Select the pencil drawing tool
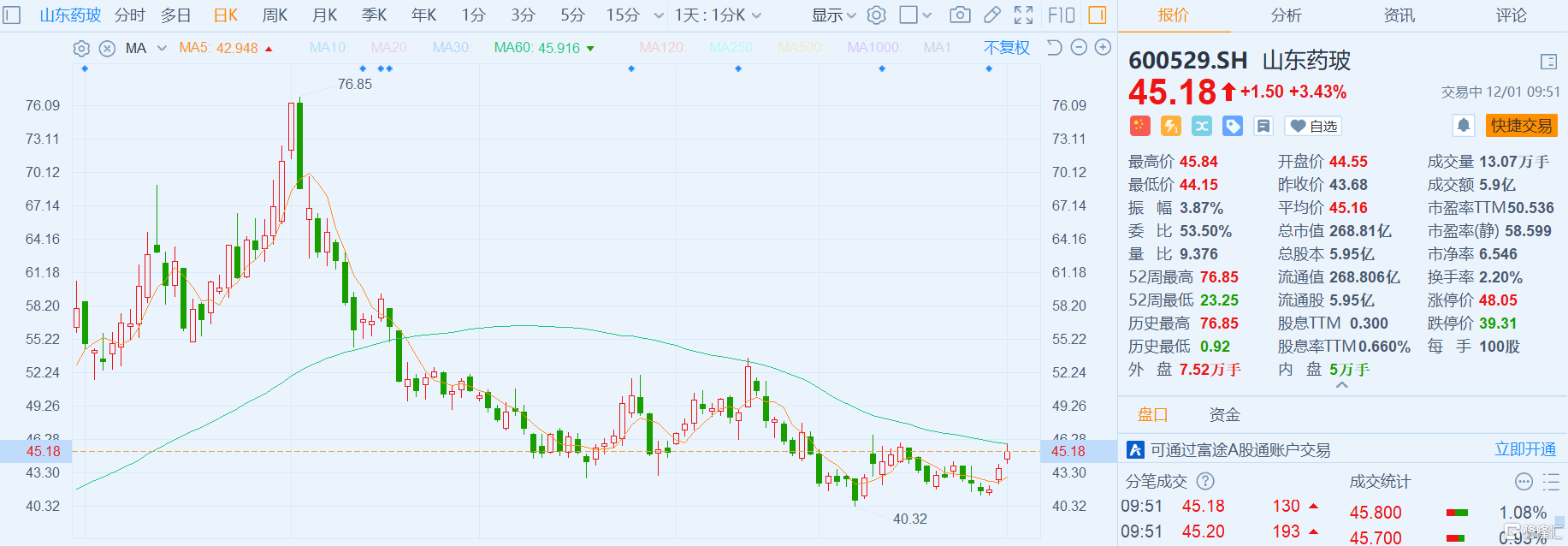1568x546 pixels. pyautogui.click(x=992, y=15)
